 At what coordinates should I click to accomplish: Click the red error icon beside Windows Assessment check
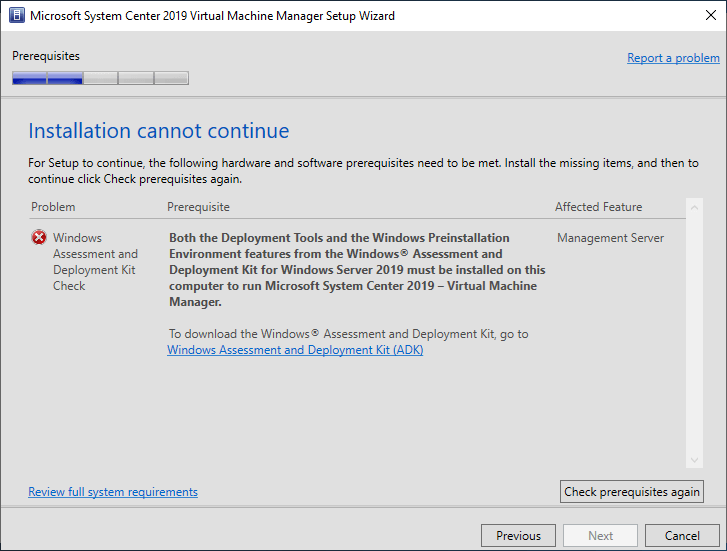tap(39, 237)
